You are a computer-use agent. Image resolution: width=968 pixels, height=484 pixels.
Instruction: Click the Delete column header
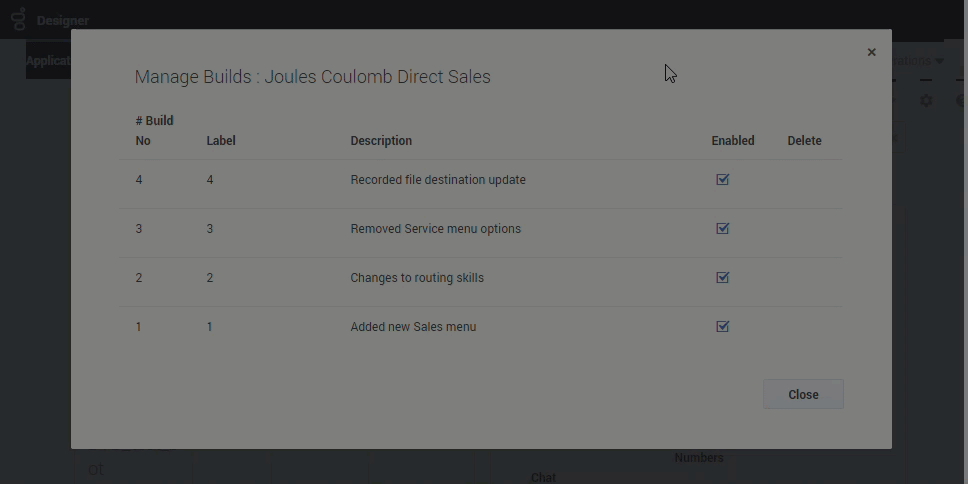[x=804, y=141]
